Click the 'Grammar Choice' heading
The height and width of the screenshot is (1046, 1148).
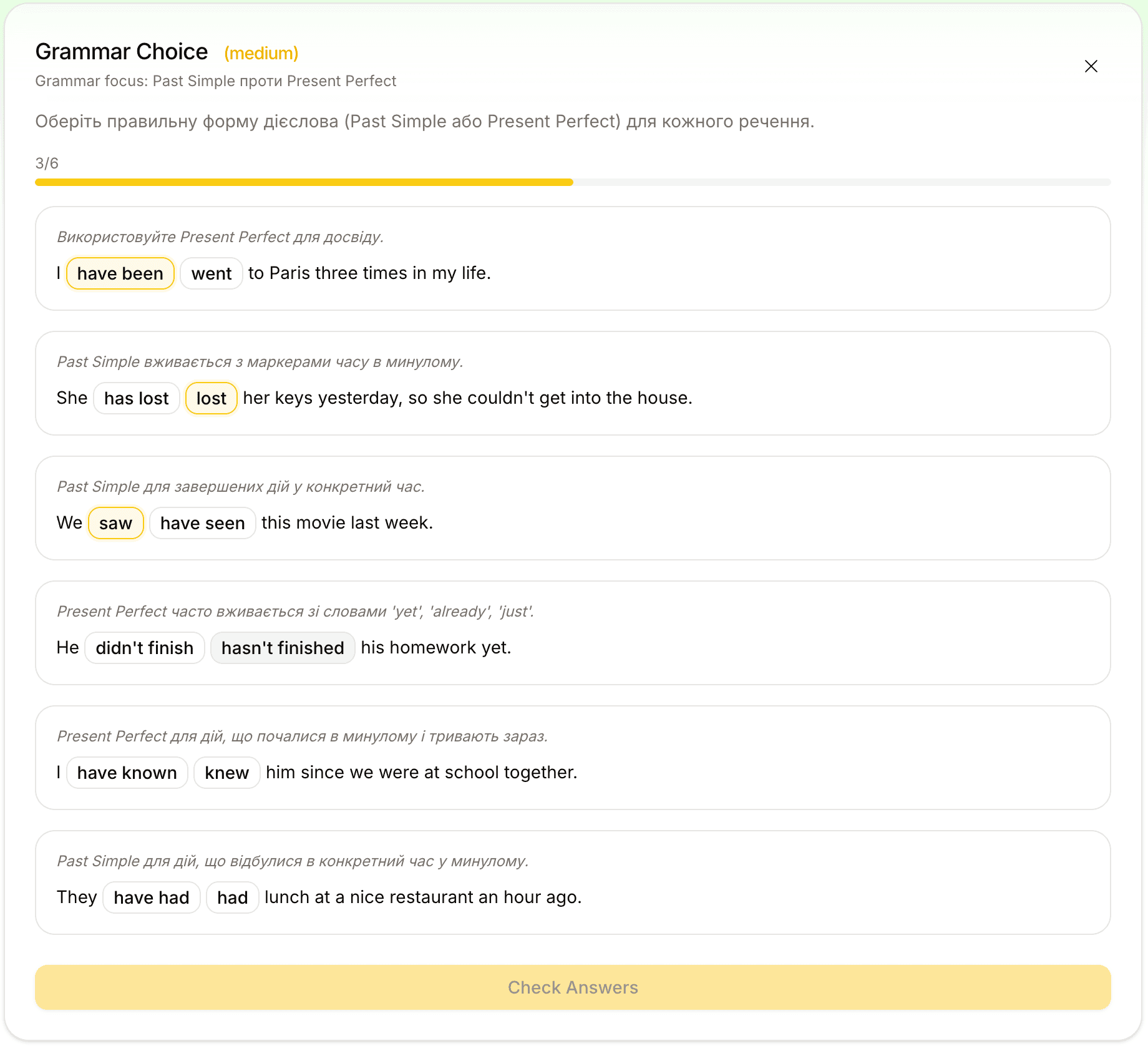click(x=122, y=52)
